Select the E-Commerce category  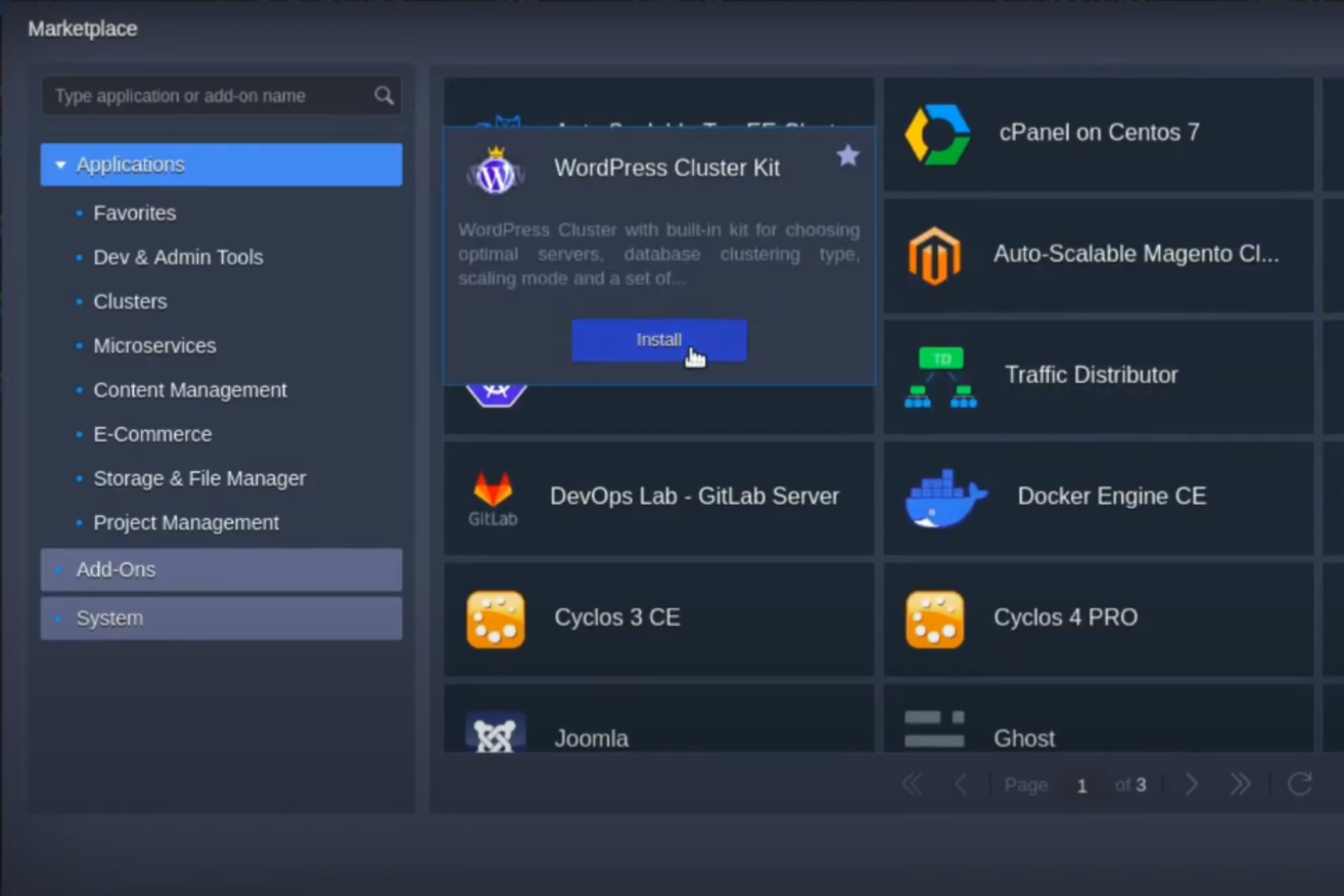click(x=153, y=434)
